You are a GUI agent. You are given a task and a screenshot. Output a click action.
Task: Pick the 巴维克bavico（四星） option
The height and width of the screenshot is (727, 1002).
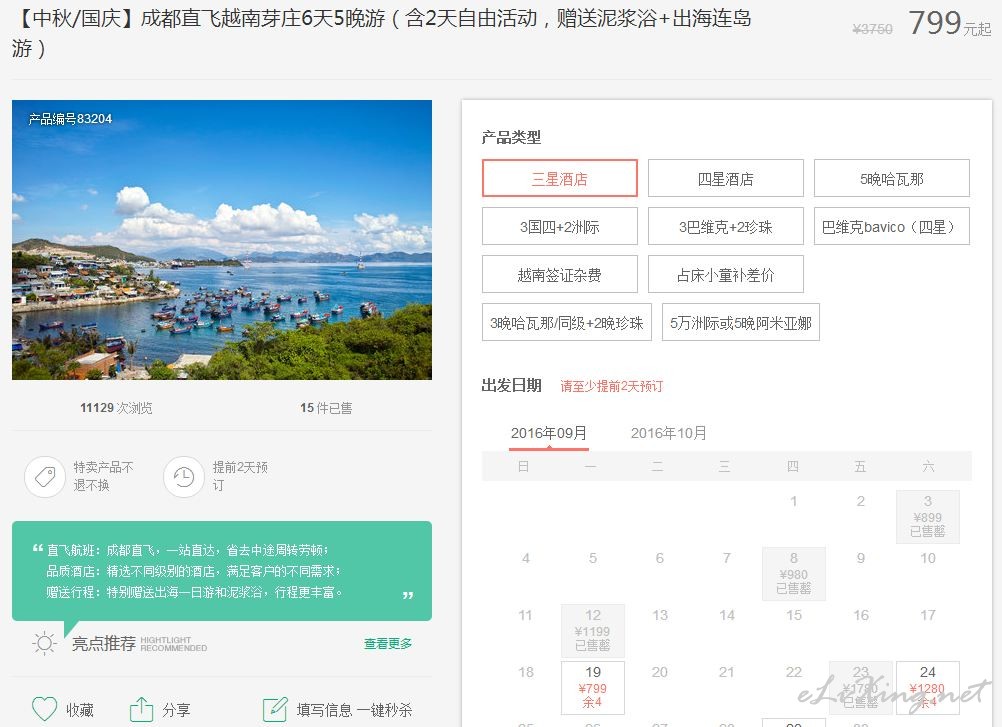coord(891,226)
